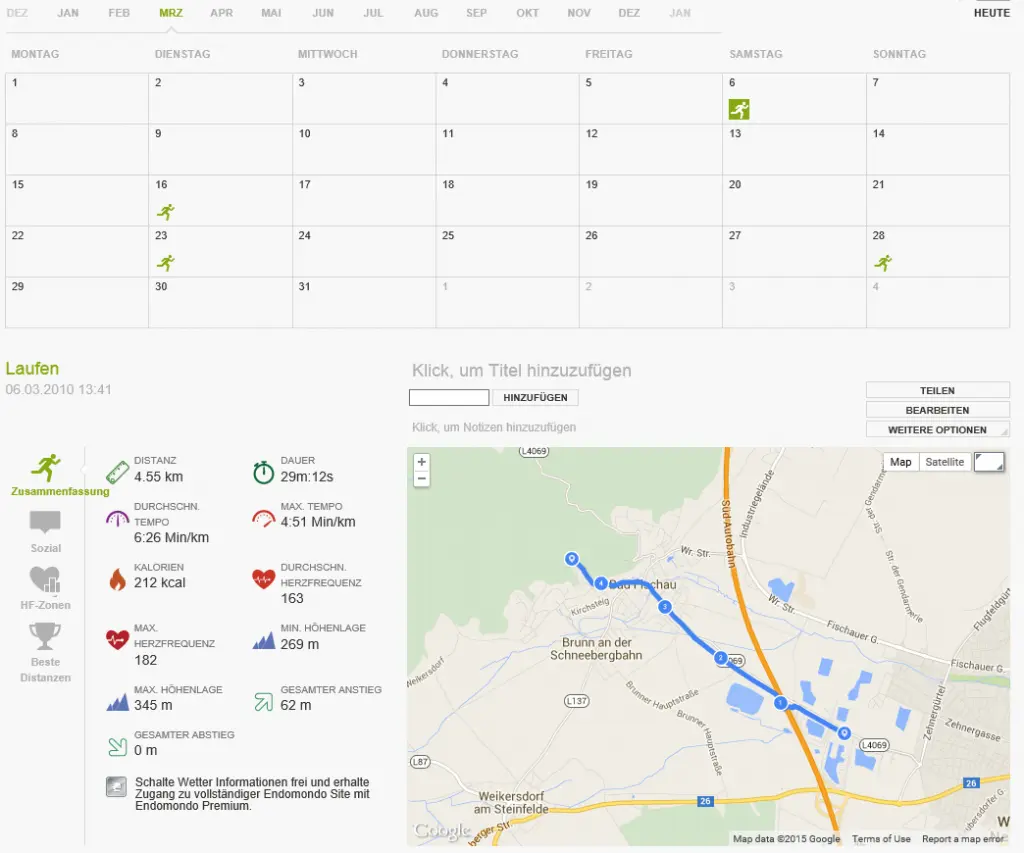1024x853 pixels.
Task: Click the tag input field beside Hinzufügen
Action: (449, 398)
